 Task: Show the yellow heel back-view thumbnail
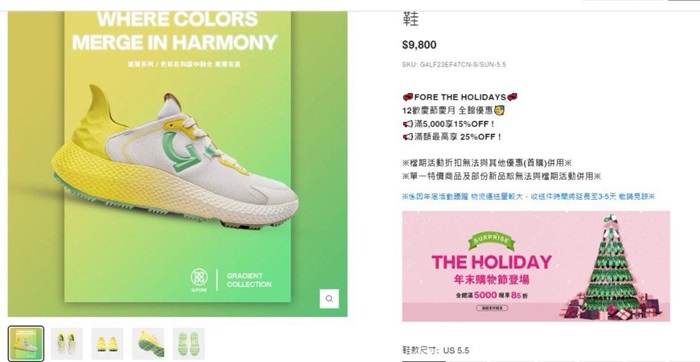tap(107, 344)
